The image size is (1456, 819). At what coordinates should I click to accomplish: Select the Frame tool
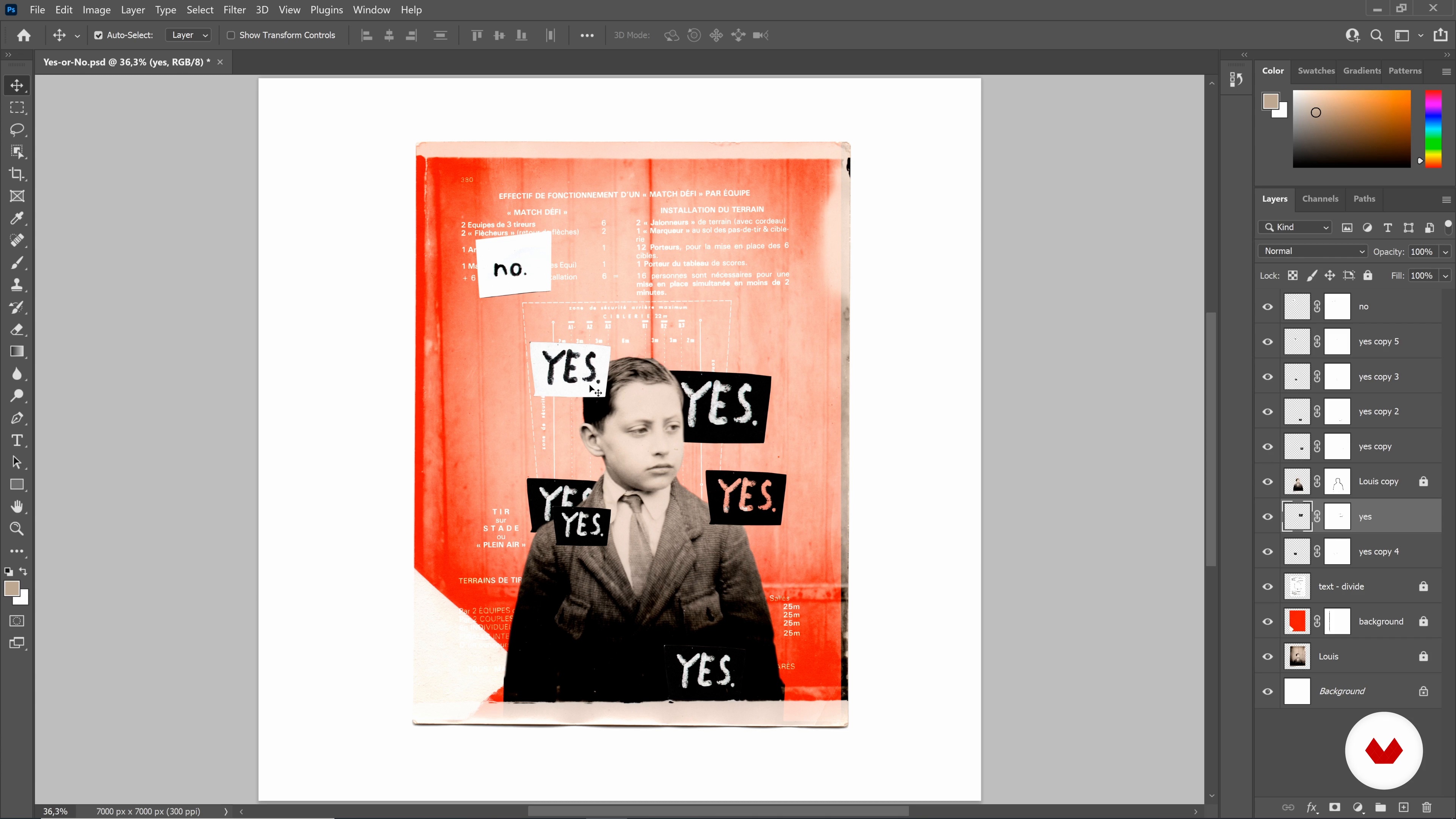(x=17, y=196)
